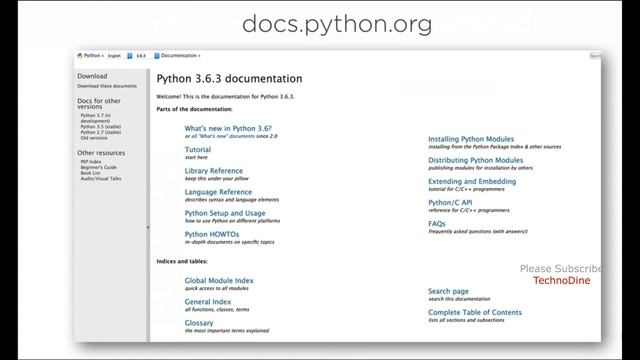Open the Global Module Index
This screenshot has height=360, width=640.
click(x=219, y=280)
